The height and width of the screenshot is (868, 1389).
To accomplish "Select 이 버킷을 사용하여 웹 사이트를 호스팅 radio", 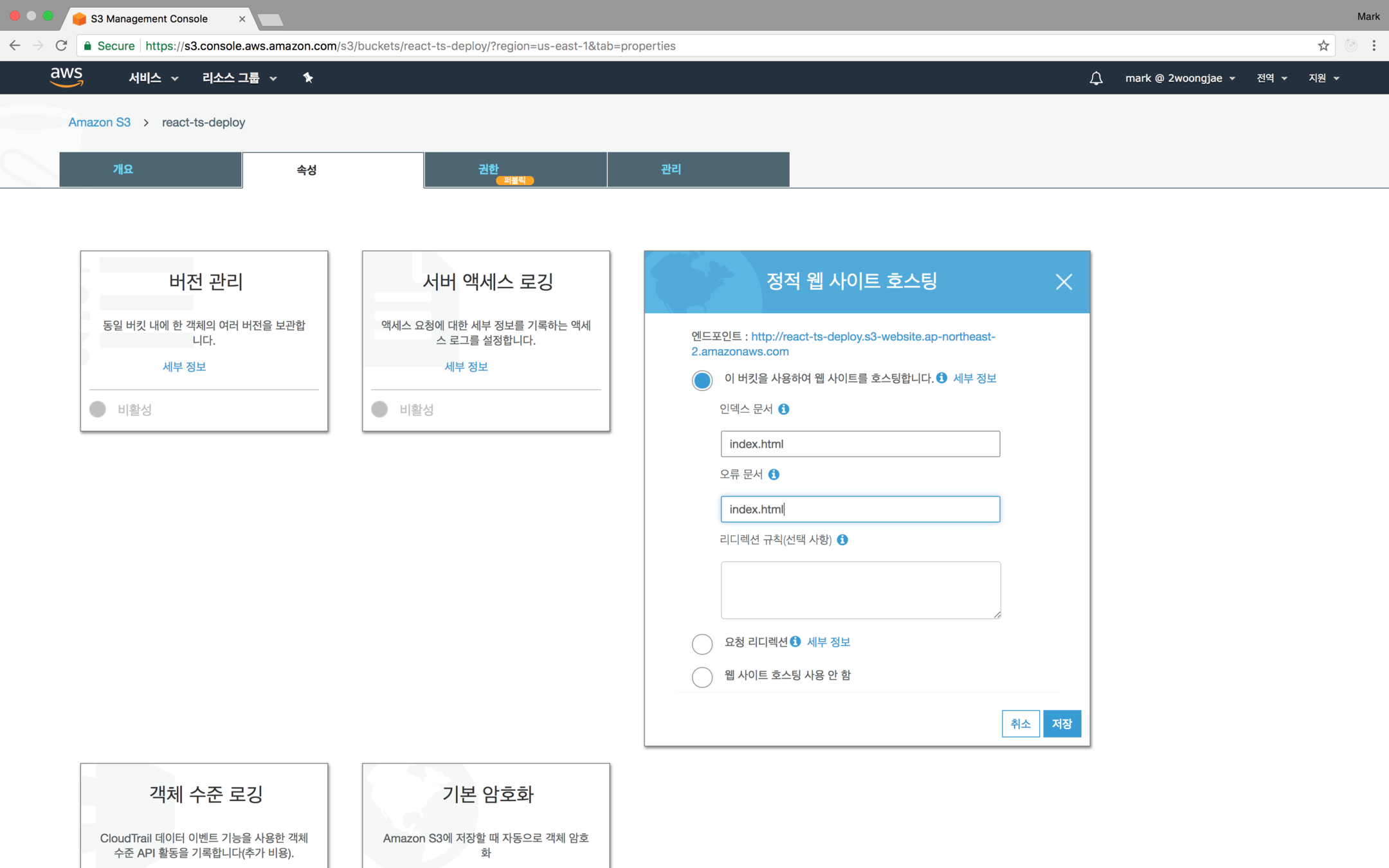I will point(702,380).
